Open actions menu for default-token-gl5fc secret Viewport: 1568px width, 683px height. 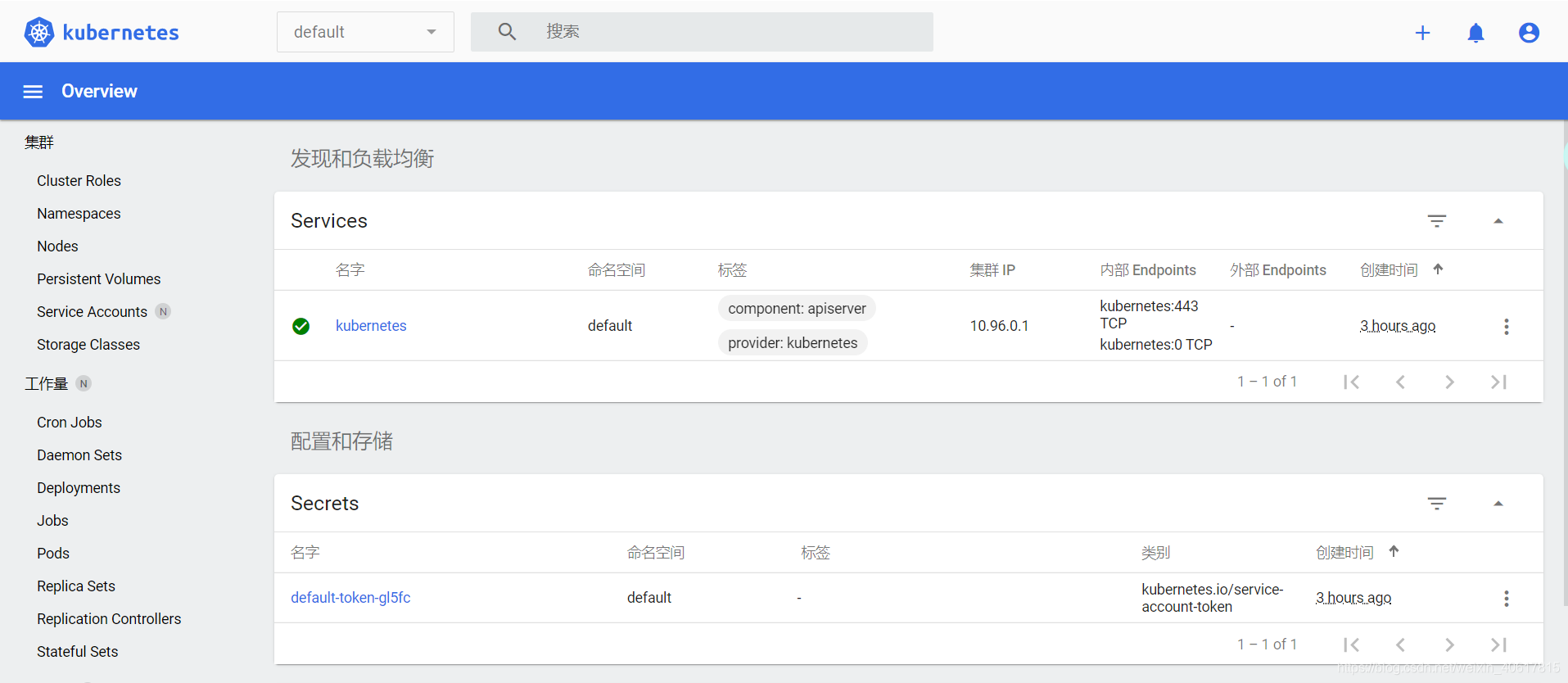point(1506,599)
